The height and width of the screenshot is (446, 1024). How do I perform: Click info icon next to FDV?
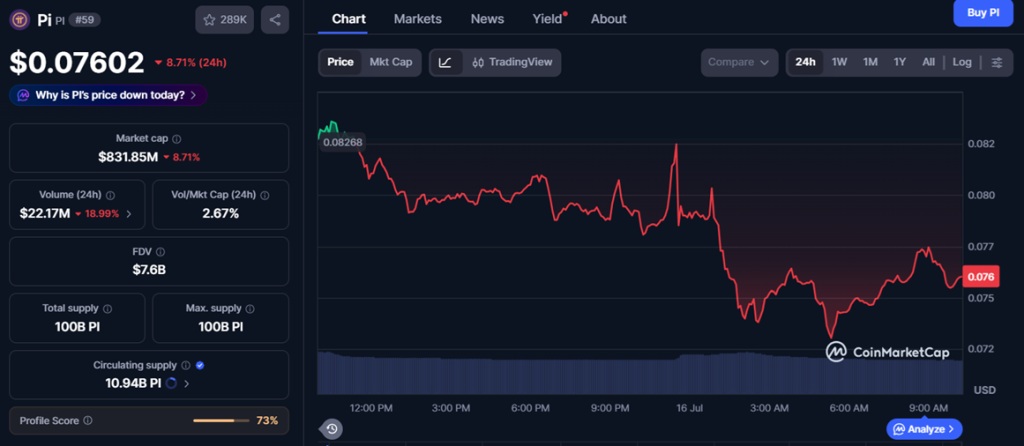[161, 252]
